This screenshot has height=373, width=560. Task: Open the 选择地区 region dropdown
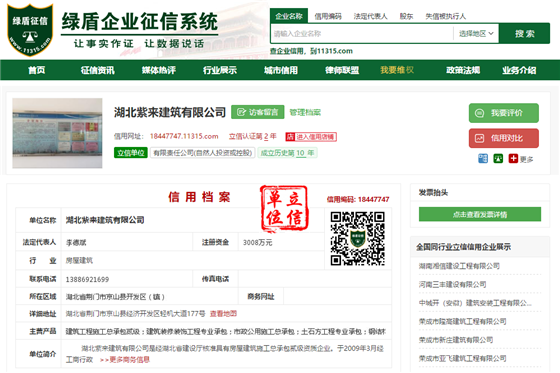click(x=476, y=34)
